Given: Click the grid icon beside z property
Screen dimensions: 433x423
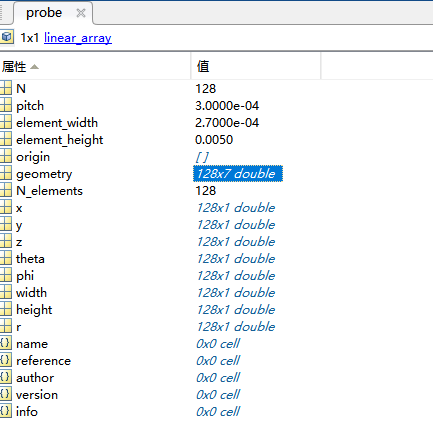Looking at the screenshot, I should pyautogui.click(x=5, y=241).
